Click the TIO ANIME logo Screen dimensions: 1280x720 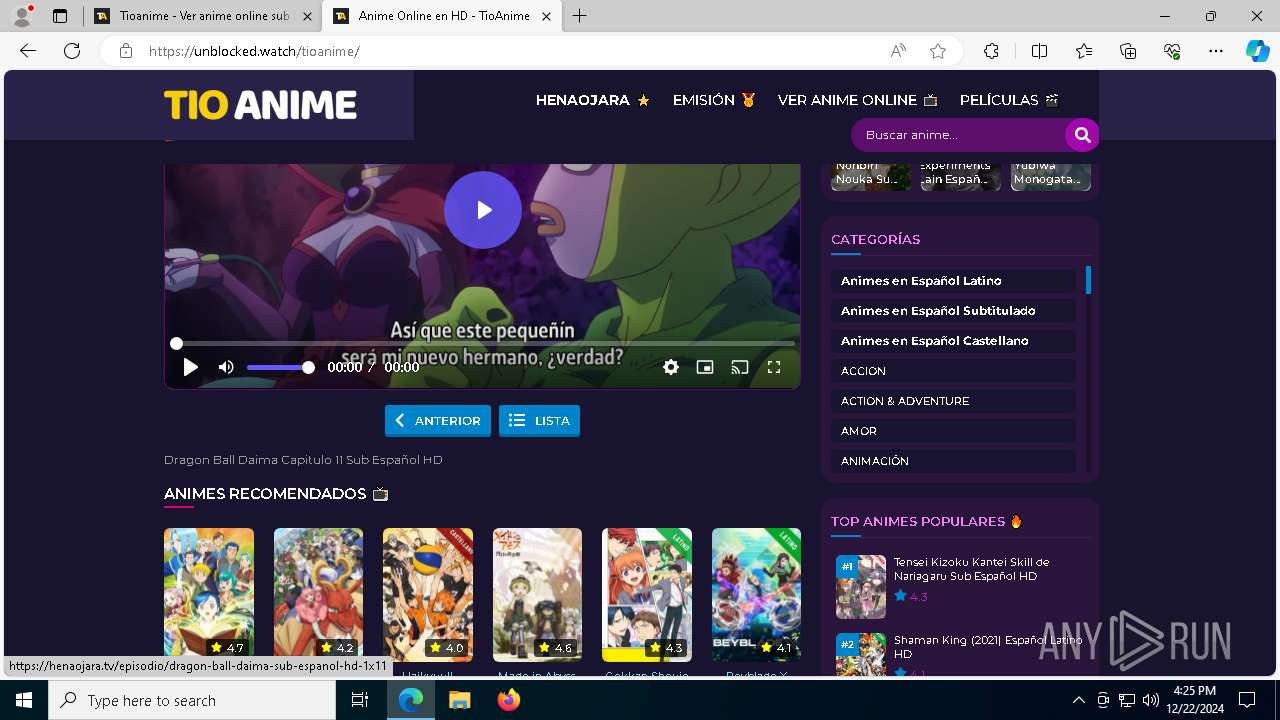pos(260,105)
